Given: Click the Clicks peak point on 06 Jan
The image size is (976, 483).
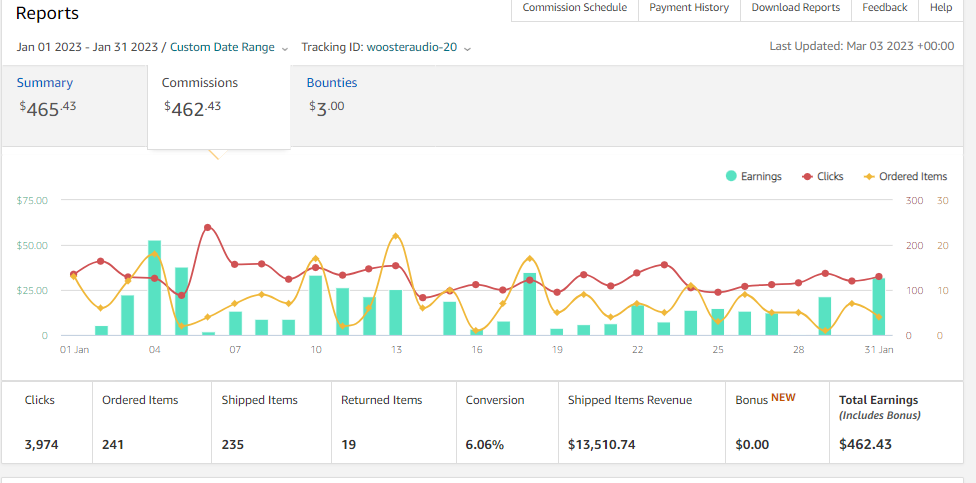Looking at the screenshot, I should coord(208,228).
